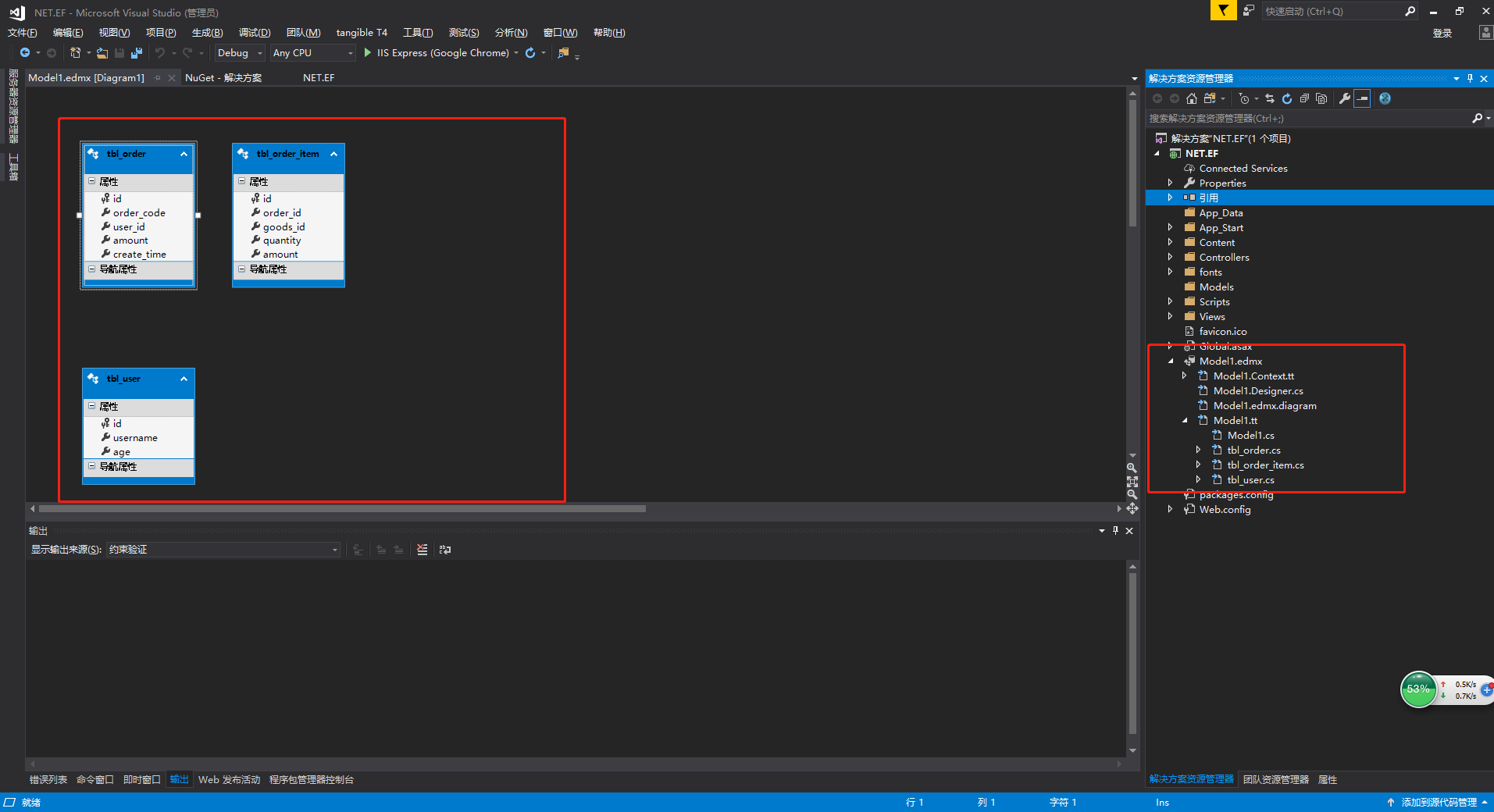Collapse 导航属性 section of tbl_user
1494x812 pixels.
click(x=91, y=466)
